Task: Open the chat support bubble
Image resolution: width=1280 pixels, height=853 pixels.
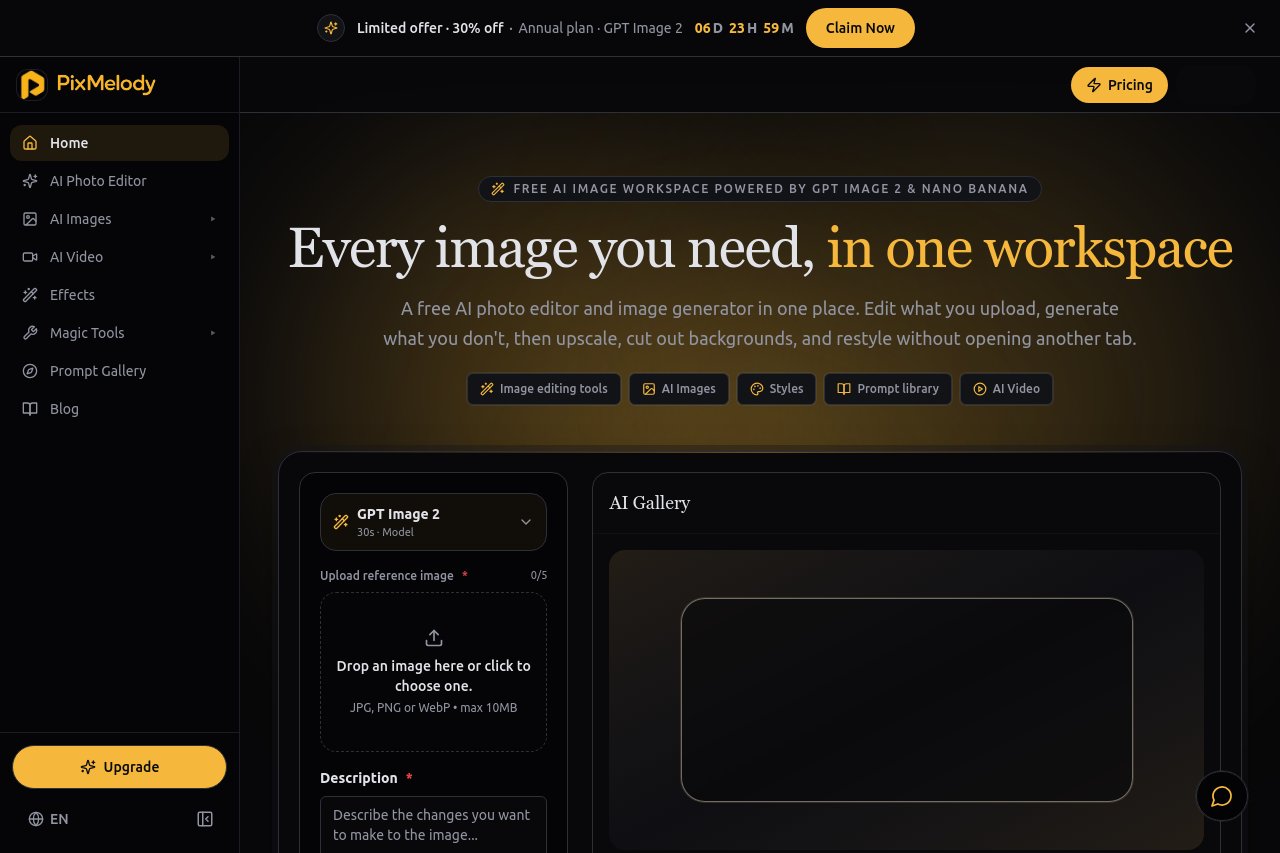Action: click(x=1221, y=796)
